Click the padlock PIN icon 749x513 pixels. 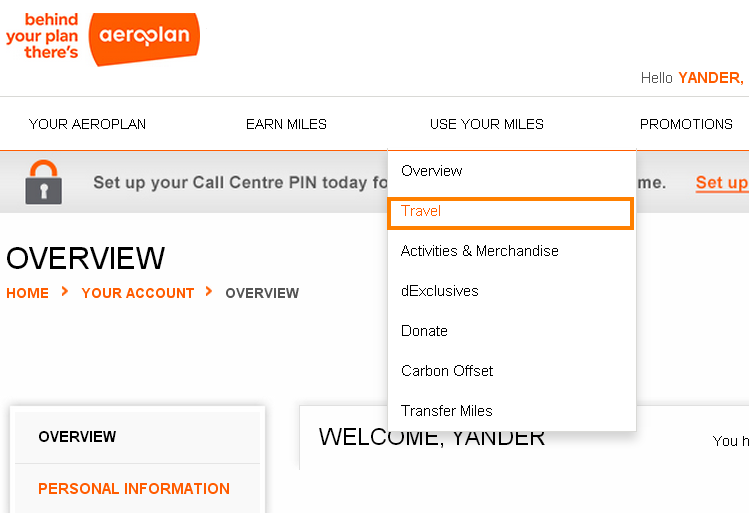coord(43,183)
